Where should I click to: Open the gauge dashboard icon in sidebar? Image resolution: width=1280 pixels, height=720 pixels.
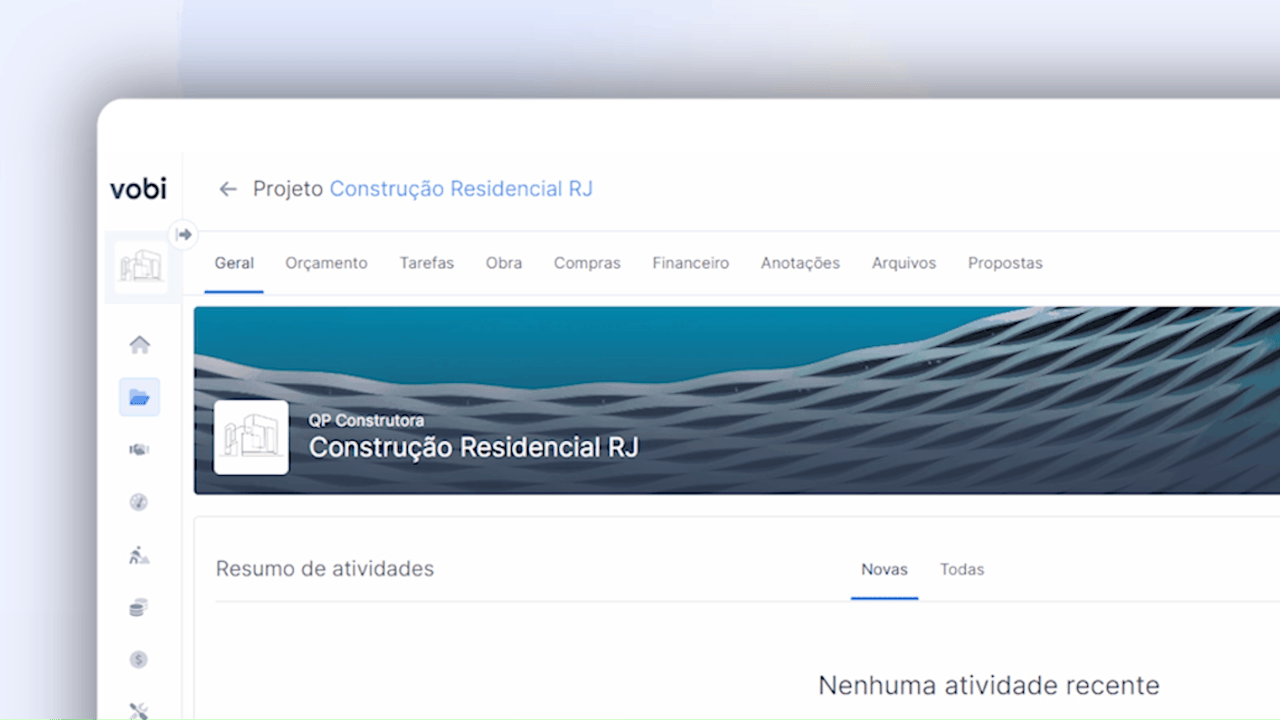(139, 502)
